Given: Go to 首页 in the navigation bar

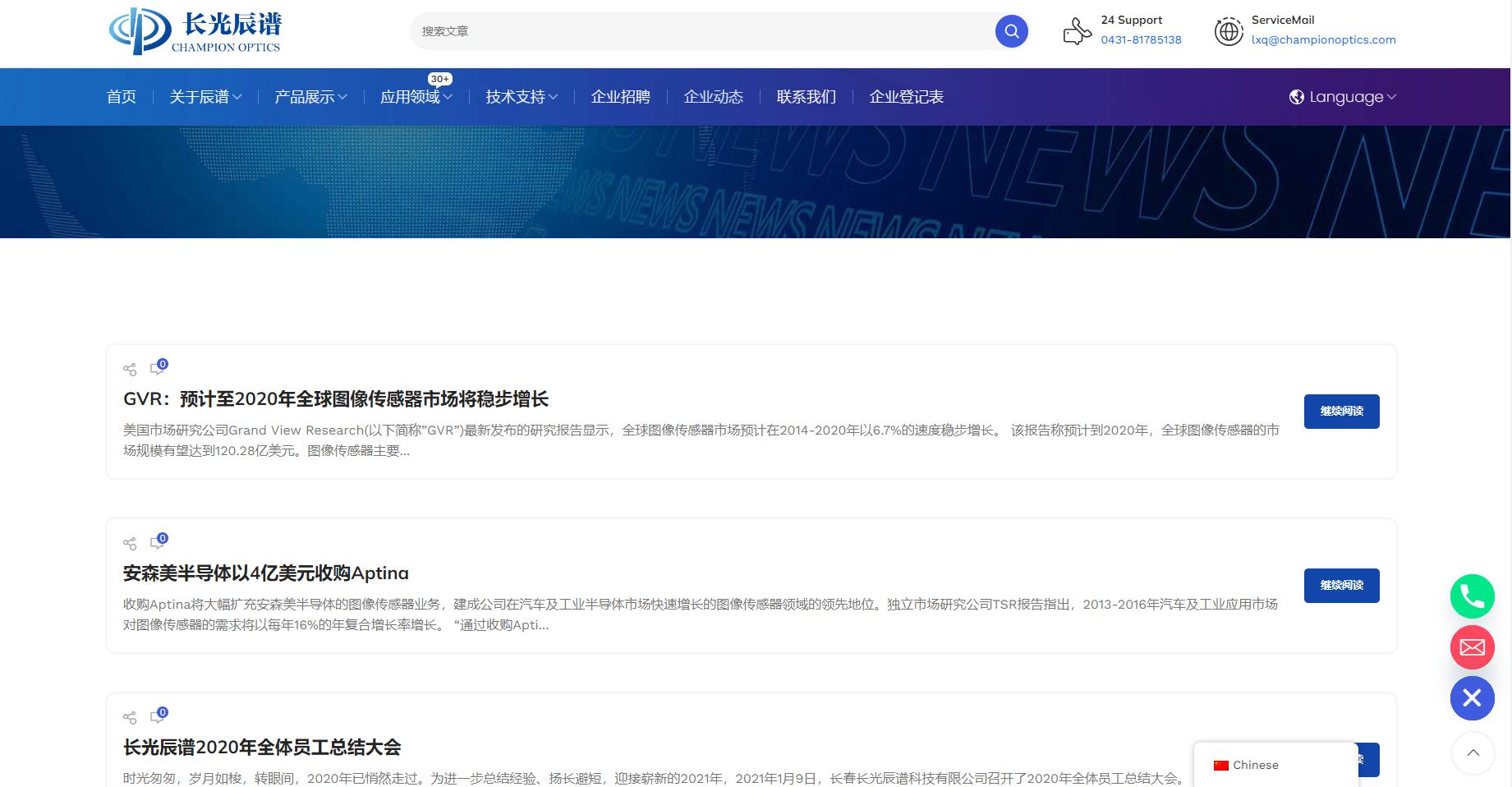Looking at the screenshot, I should (122, 97).
